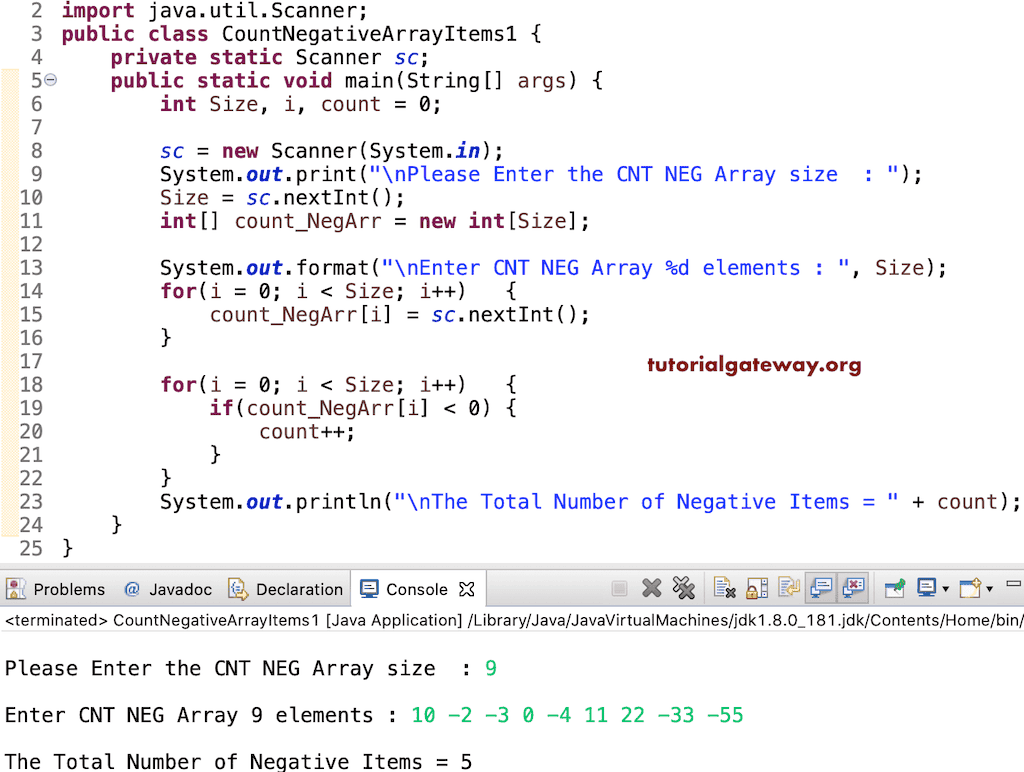This screenshot has width=1024, height=772.
Task: Remove the terminated launch
Action: (652, 589)
